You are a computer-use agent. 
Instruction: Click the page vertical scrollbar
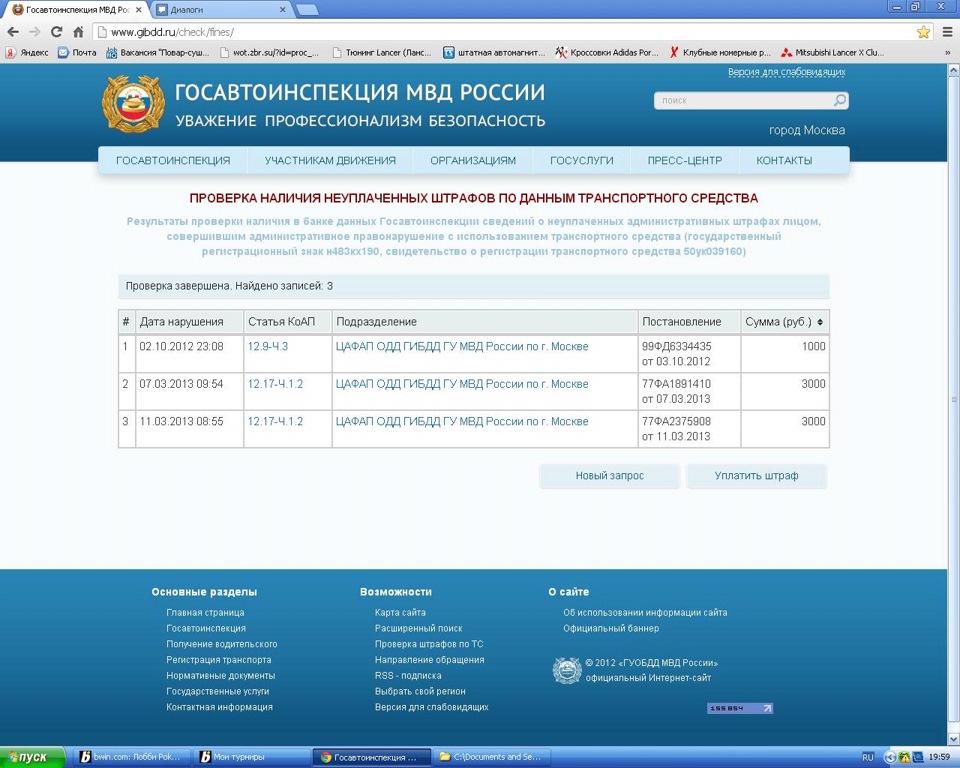pos(953,399)
